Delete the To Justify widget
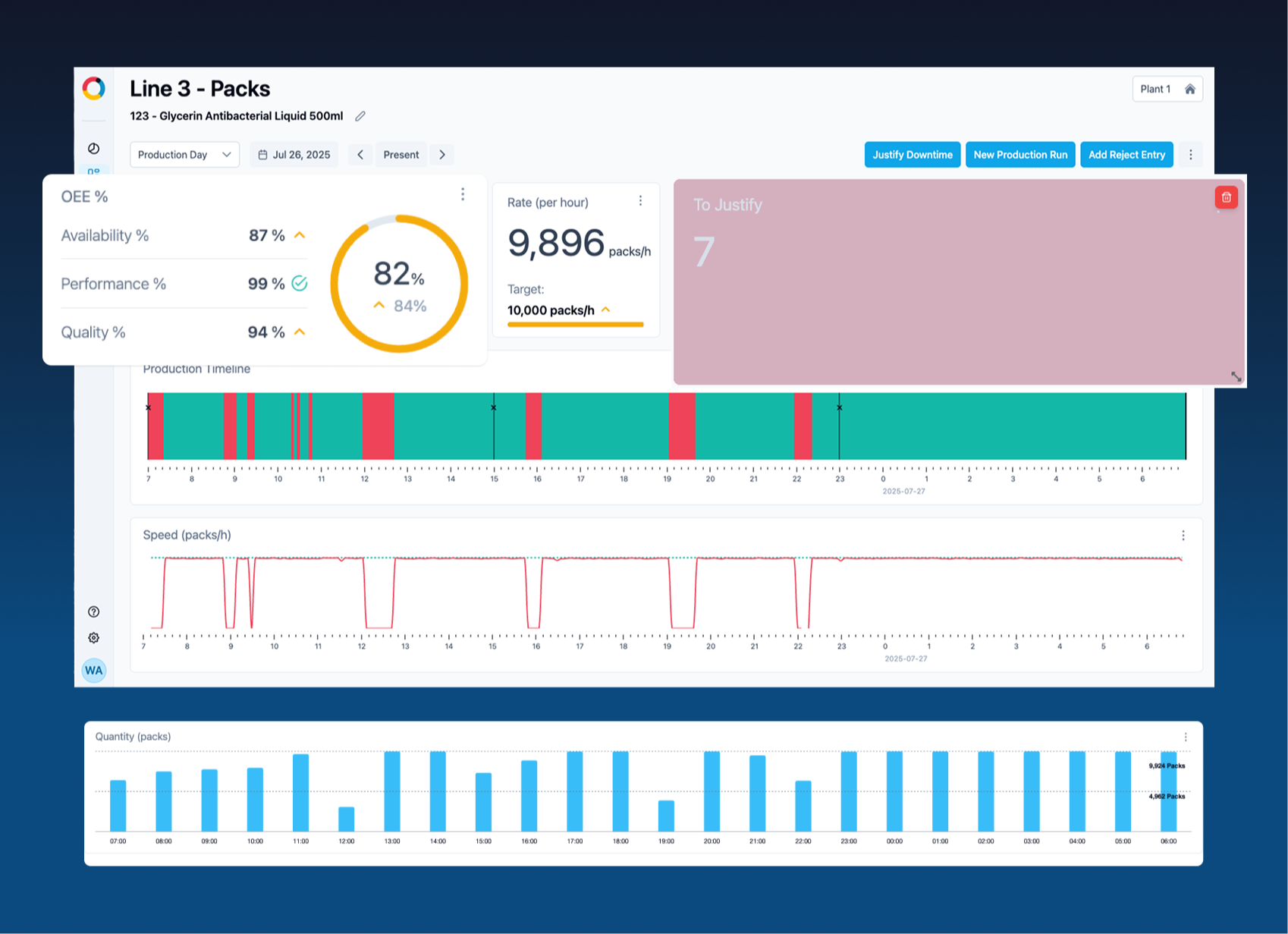The image size is (1288, 934). 1227,197
